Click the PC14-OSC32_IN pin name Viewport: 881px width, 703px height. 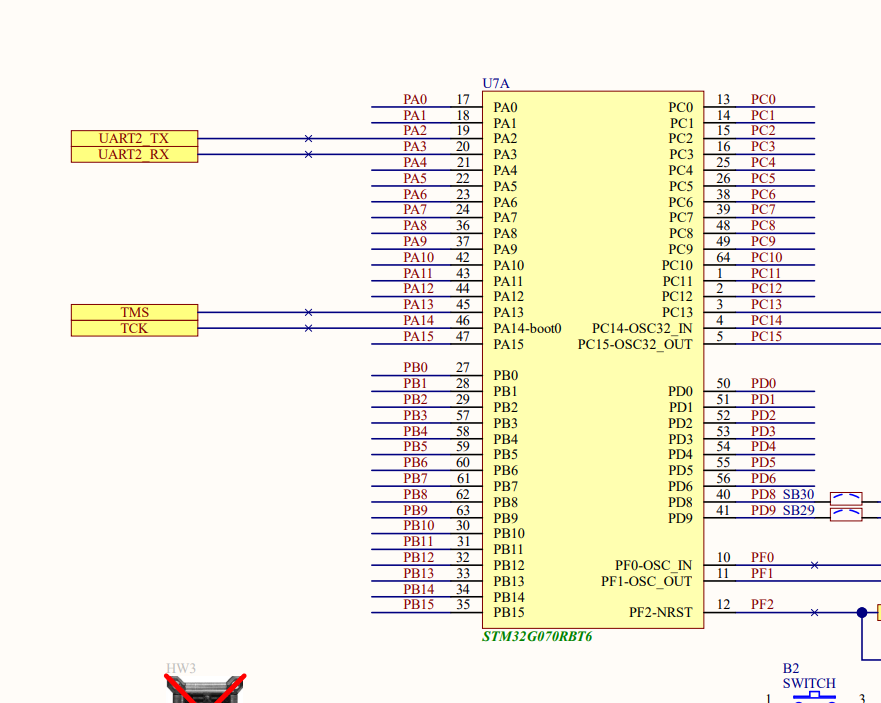[x=642, y=328]
